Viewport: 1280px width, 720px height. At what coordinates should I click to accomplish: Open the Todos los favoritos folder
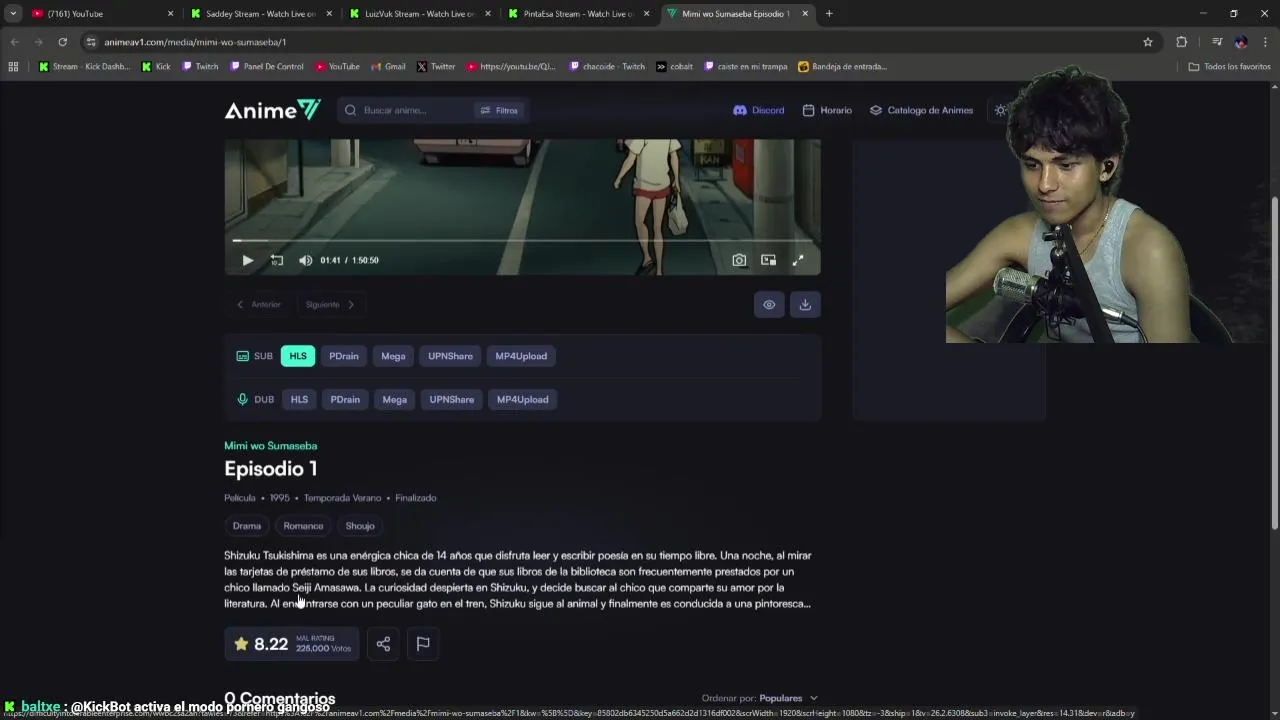coord(1229,67)
